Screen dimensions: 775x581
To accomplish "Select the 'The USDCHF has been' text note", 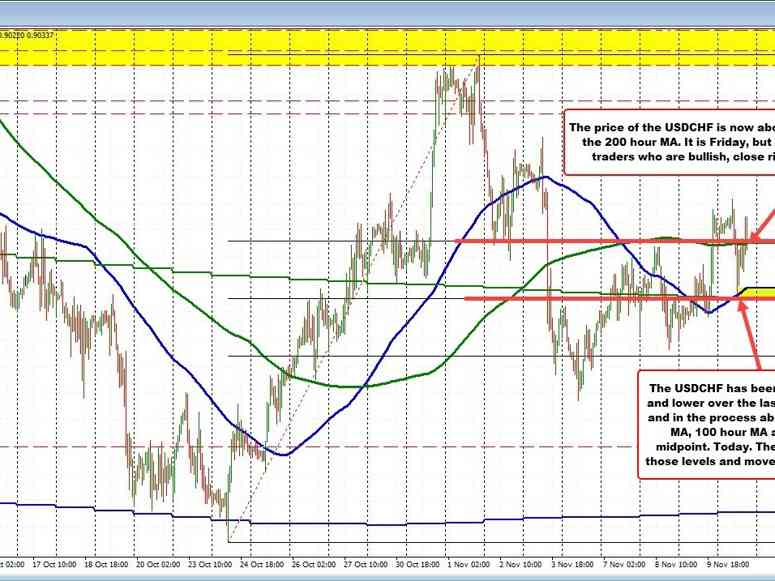I will point(706,424).
